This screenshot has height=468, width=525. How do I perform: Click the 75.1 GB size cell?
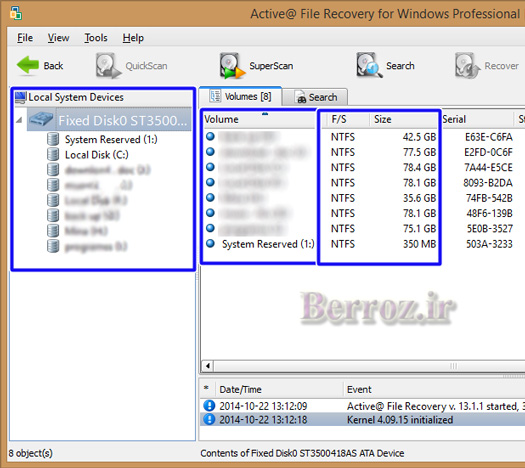(420, 229)
